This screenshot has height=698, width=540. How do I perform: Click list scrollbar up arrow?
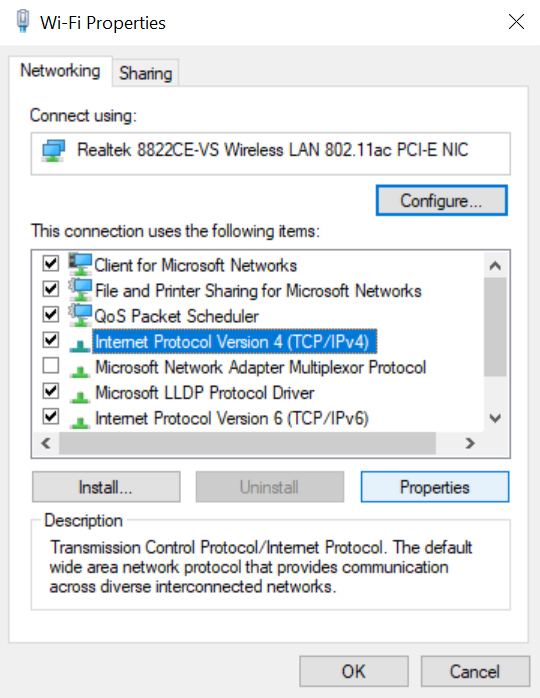pyautogui.click(x=495, y=266)
